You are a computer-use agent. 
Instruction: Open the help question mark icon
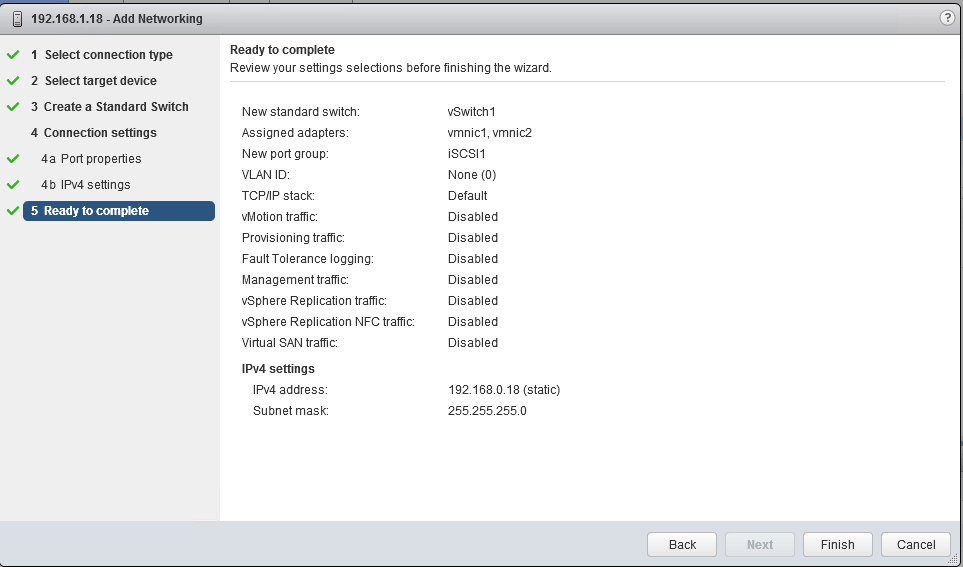947,18
